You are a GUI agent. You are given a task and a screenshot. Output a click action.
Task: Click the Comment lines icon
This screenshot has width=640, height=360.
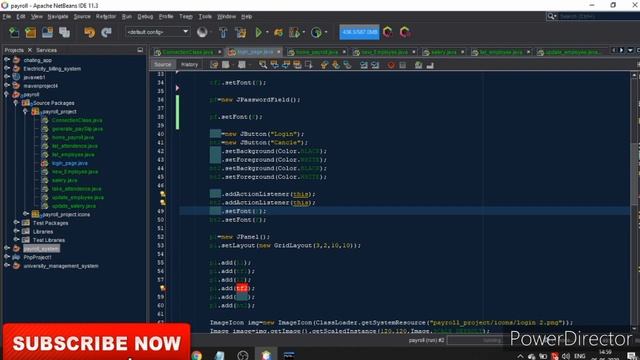click(418, 65)
